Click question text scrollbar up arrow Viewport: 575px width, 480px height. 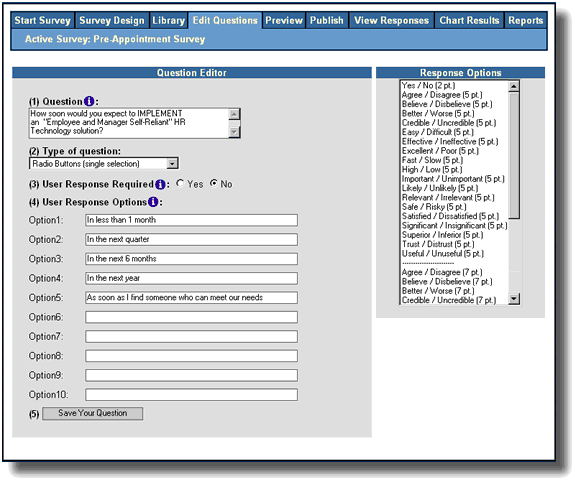click(234, 114)
